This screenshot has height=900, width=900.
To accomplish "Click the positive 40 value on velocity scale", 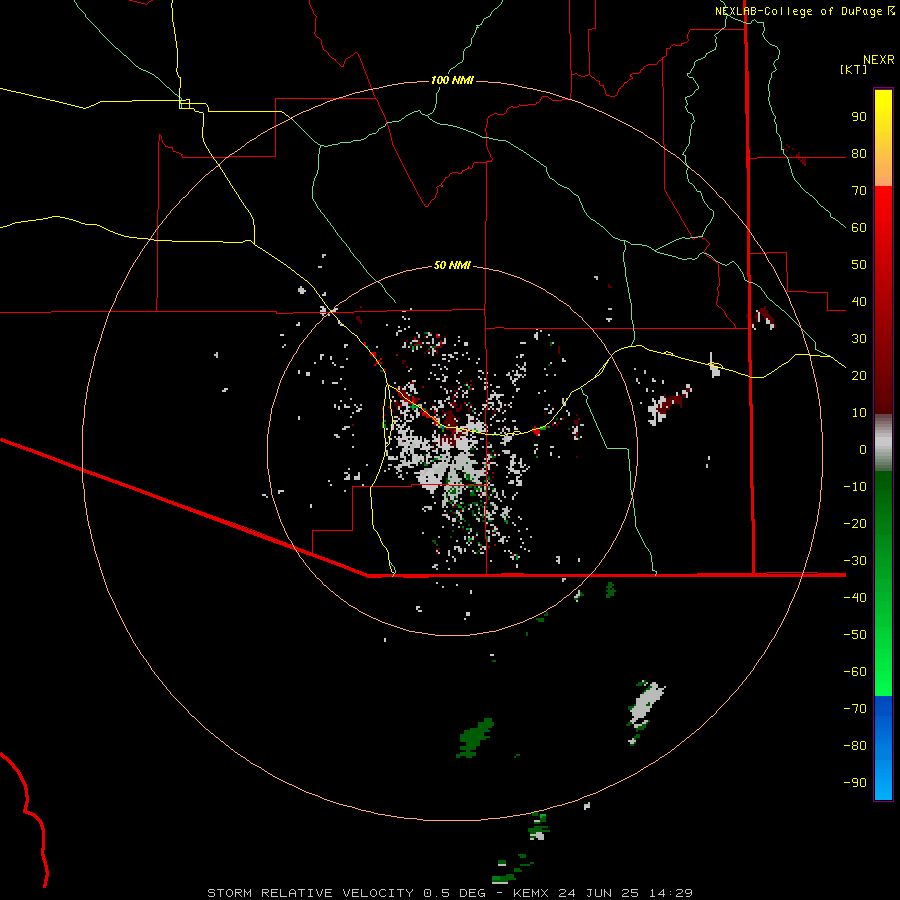I will 859,302.
